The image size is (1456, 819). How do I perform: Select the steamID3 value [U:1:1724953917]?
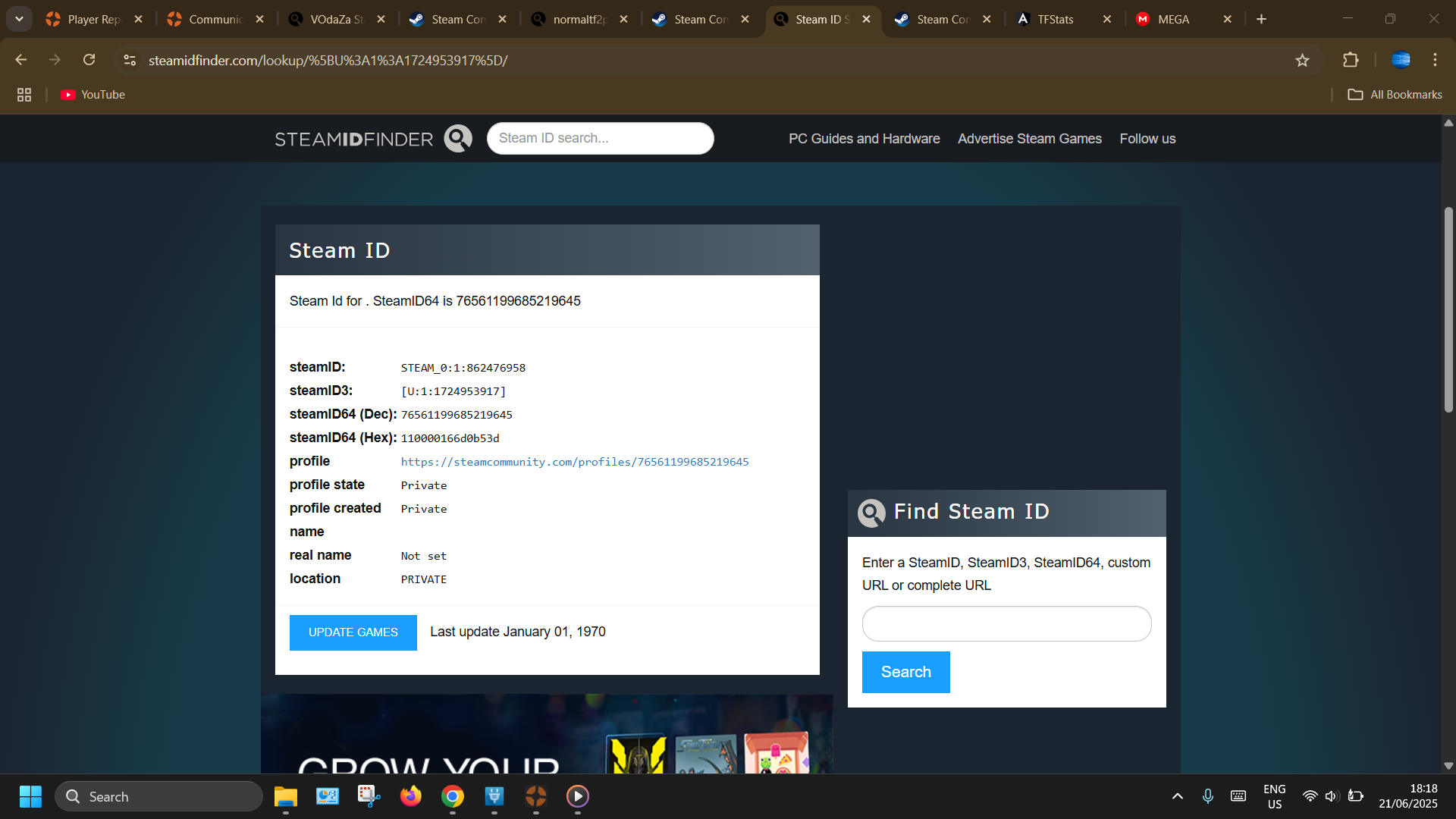(453, 391)
